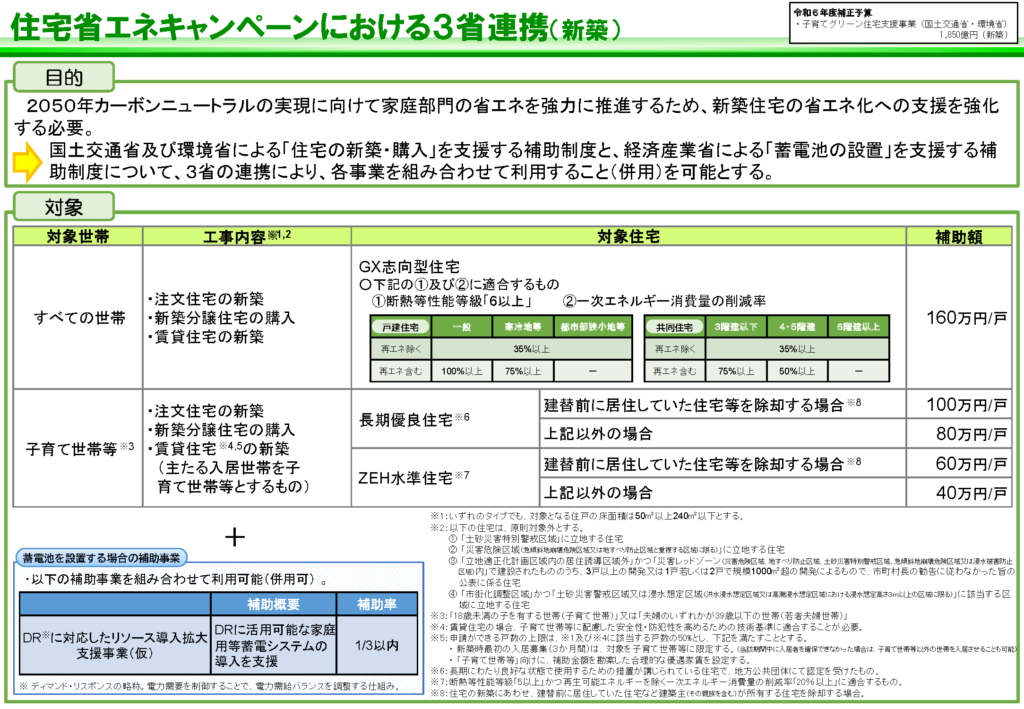Click the yellow arrow icon in 目的 section

click(x=27, y=161)
